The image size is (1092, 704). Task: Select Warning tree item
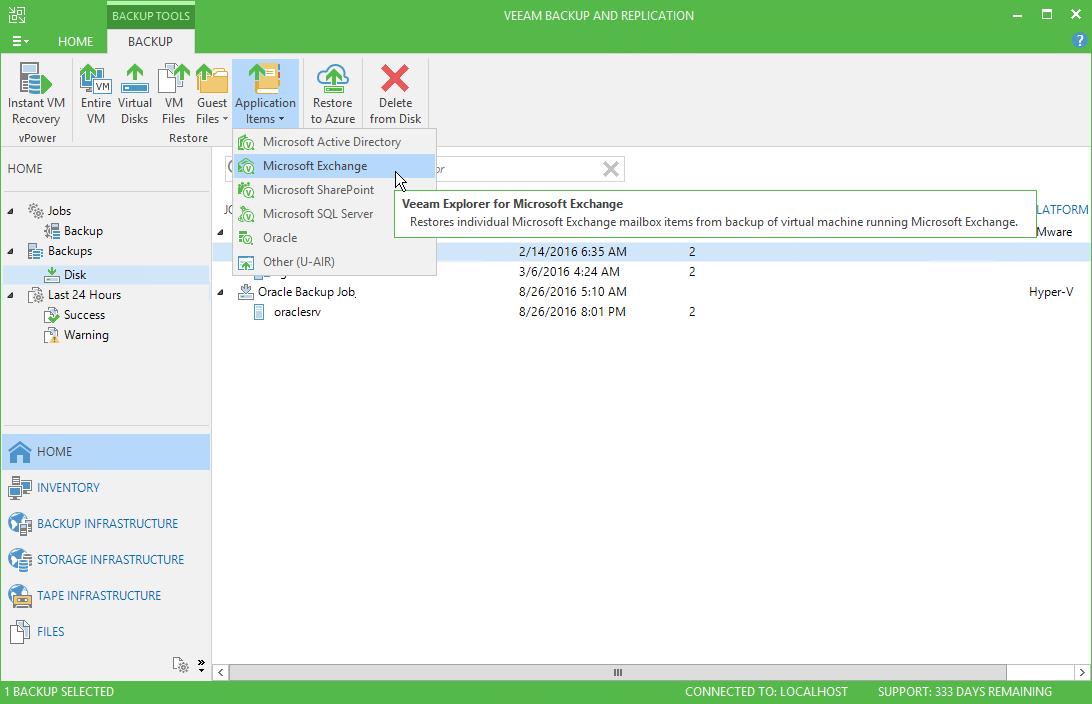(86, 335)
